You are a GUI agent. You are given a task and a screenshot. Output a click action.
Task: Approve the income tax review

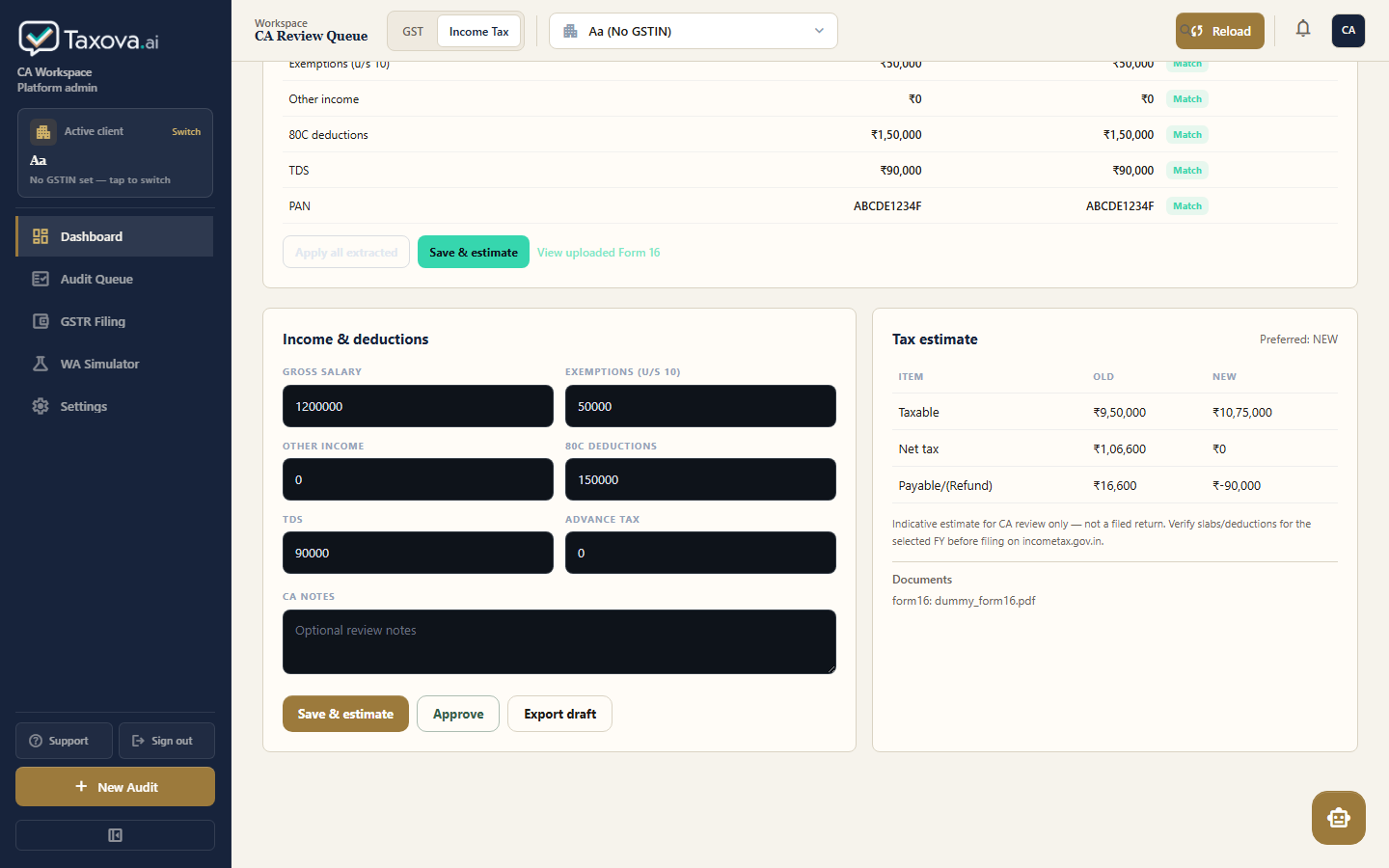pyautogui.click(x=458, y=714)
